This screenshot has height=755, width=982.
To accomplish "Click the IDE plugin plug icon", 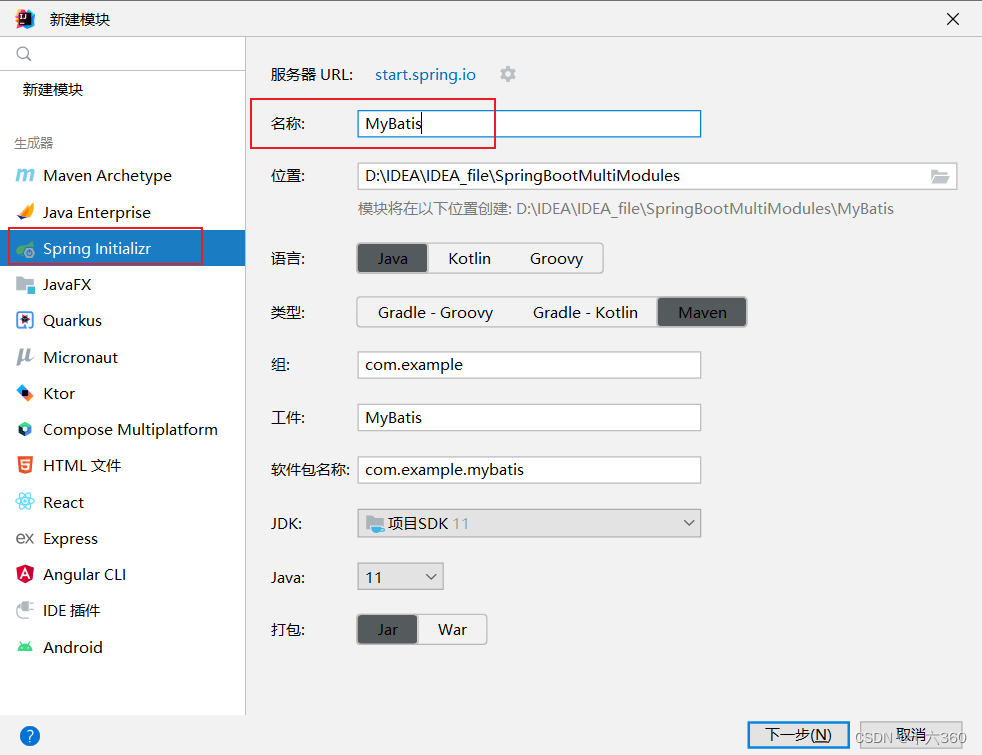I will (24, 610).
